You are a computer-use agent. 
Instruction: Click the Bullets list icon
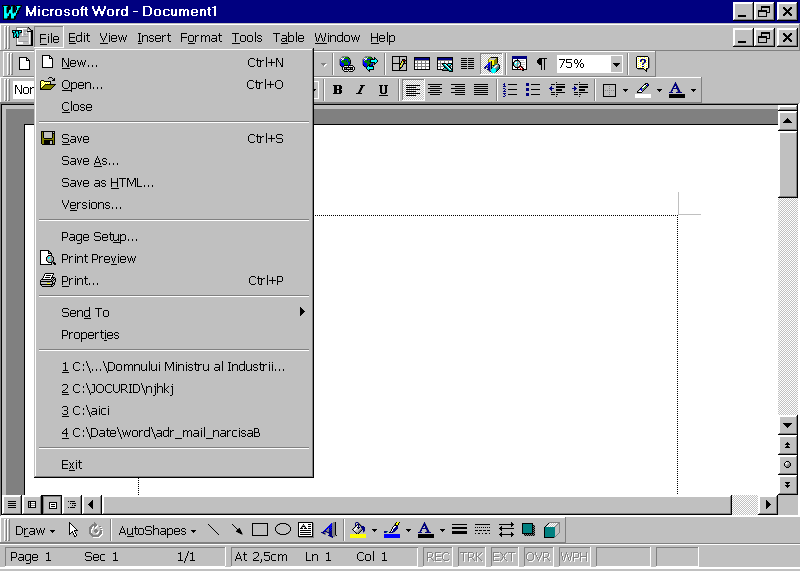click(x=533, y=90)
